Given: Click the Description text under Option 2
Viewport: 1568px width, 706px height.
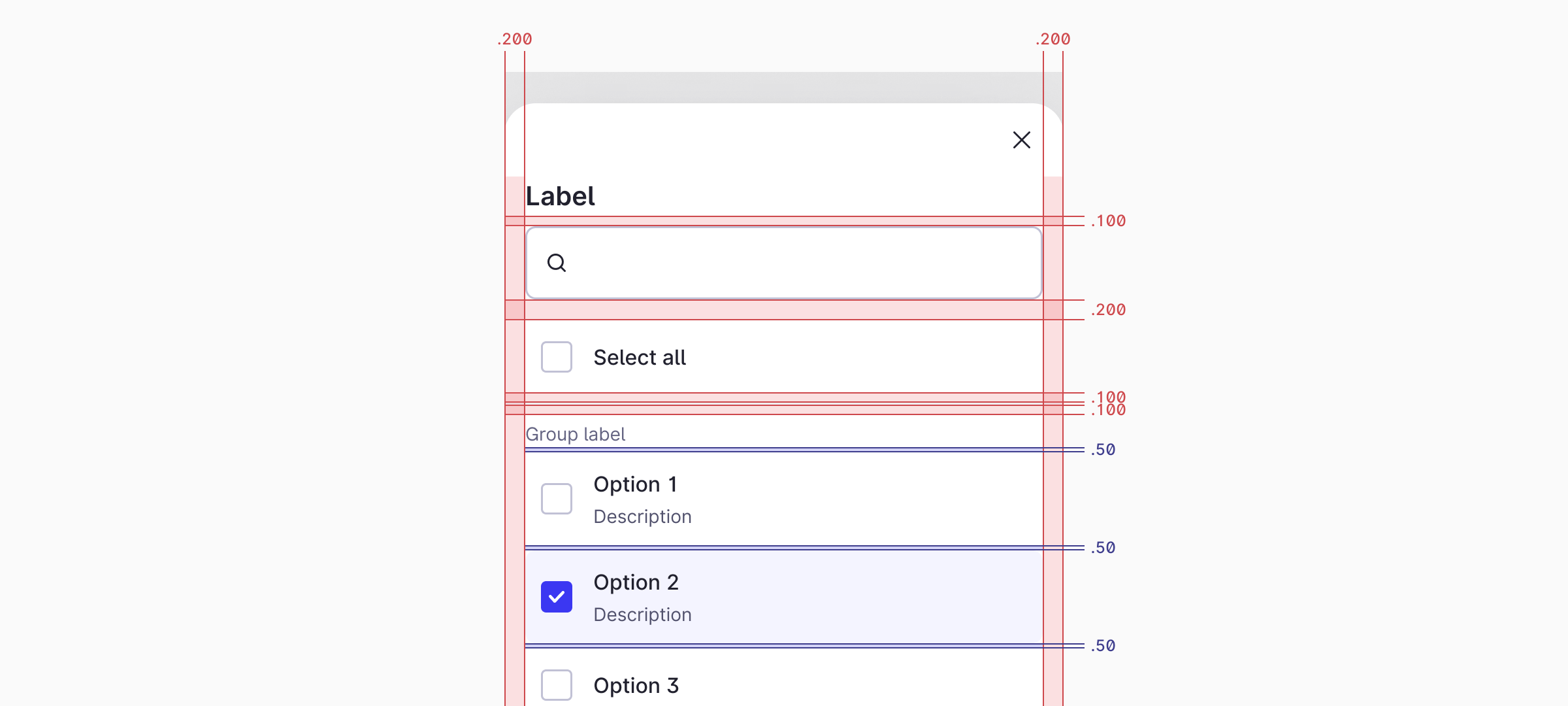Looking at the screenshot, I should click(x=642, y=614).
